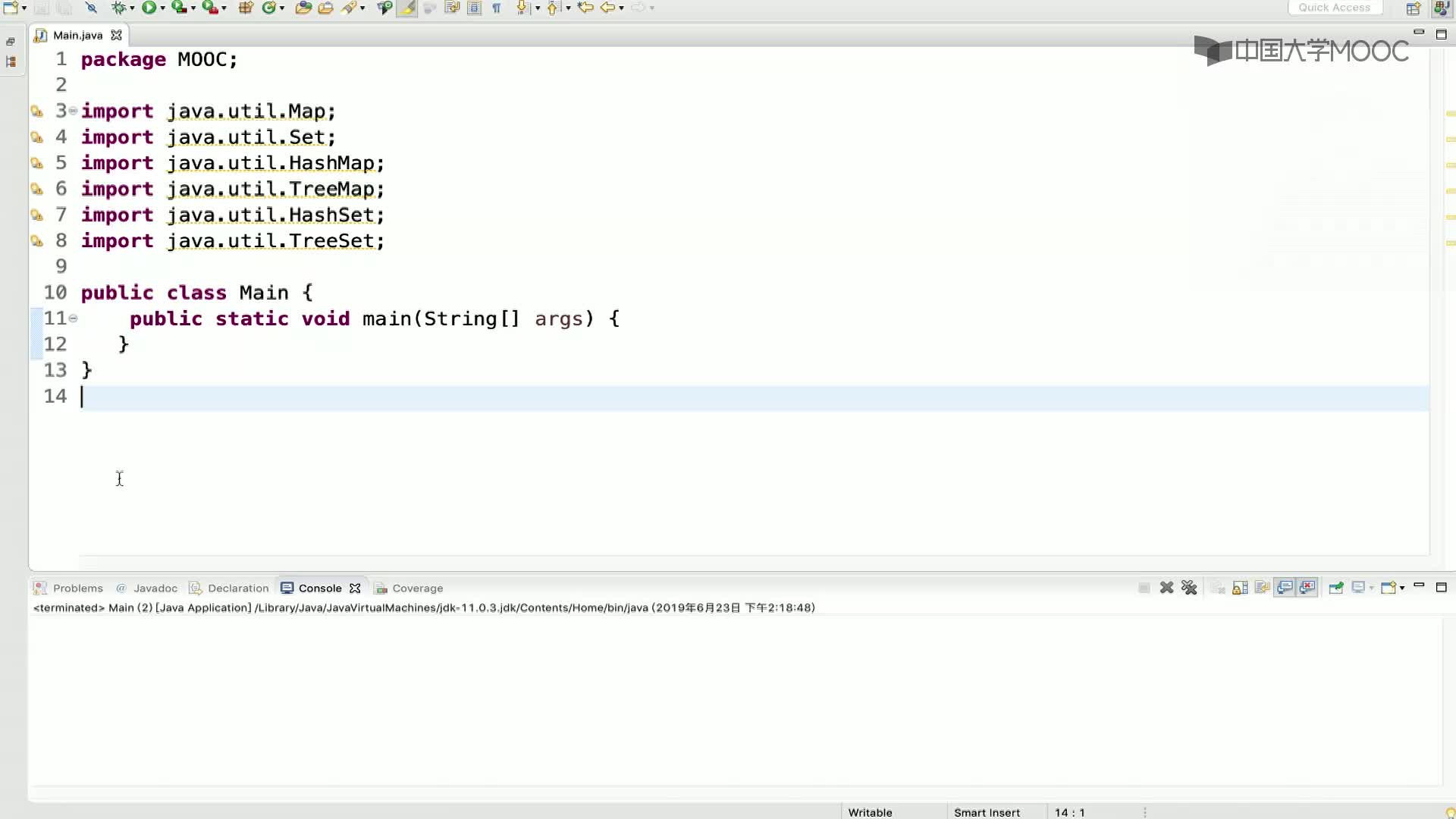Toggle Pin Console icon
1456x819 pixels.
(1336, 588)
